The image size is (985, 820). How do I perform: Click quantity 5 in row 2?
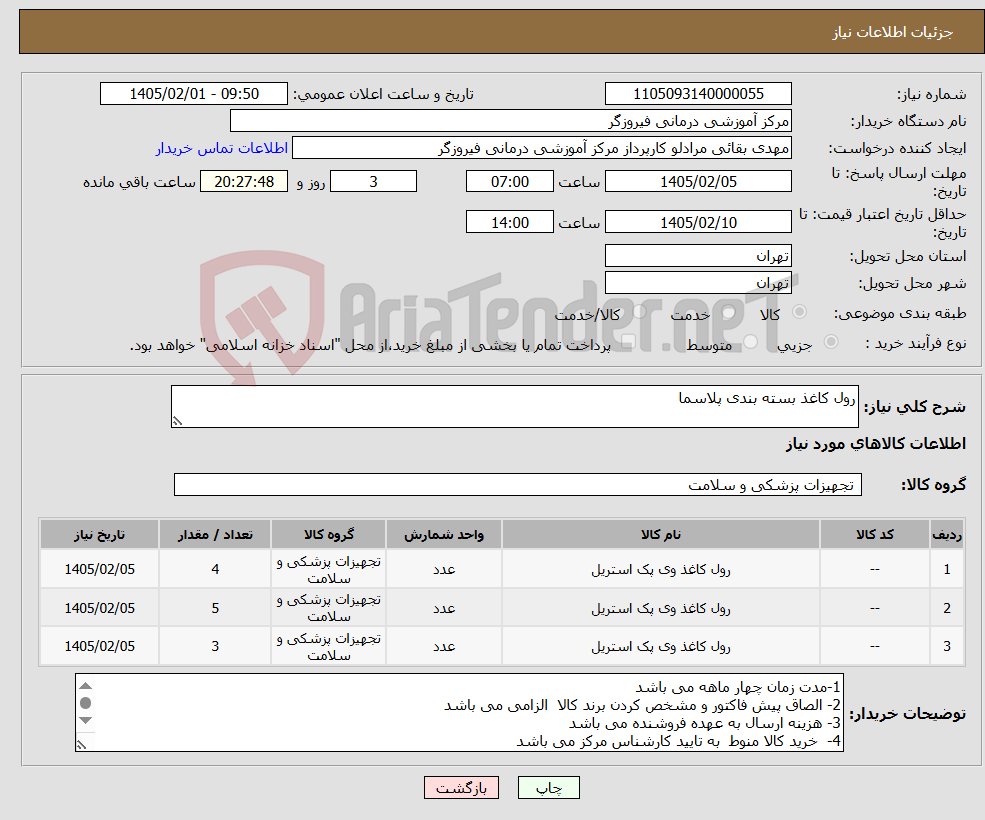[x=215, y=608]
